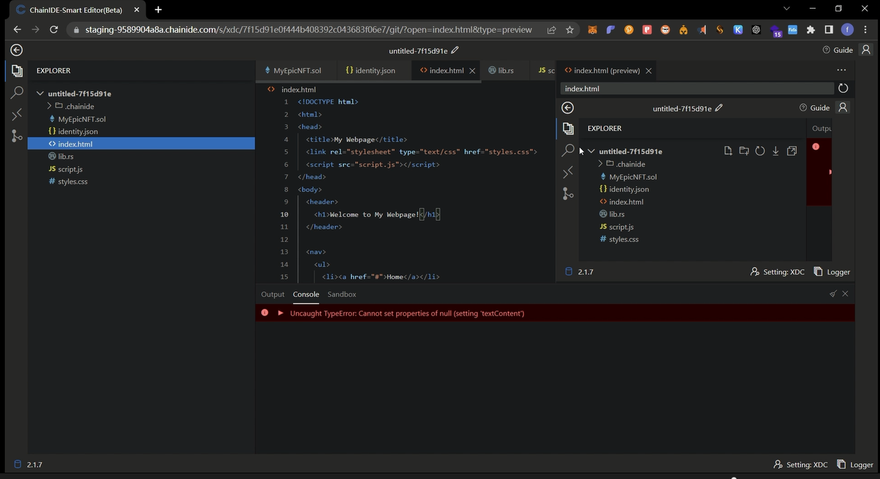This screenshot has height=479, width=880.
Task: Click the user account icon at top right
Action: pyautogui.click(x=866, y=50)
